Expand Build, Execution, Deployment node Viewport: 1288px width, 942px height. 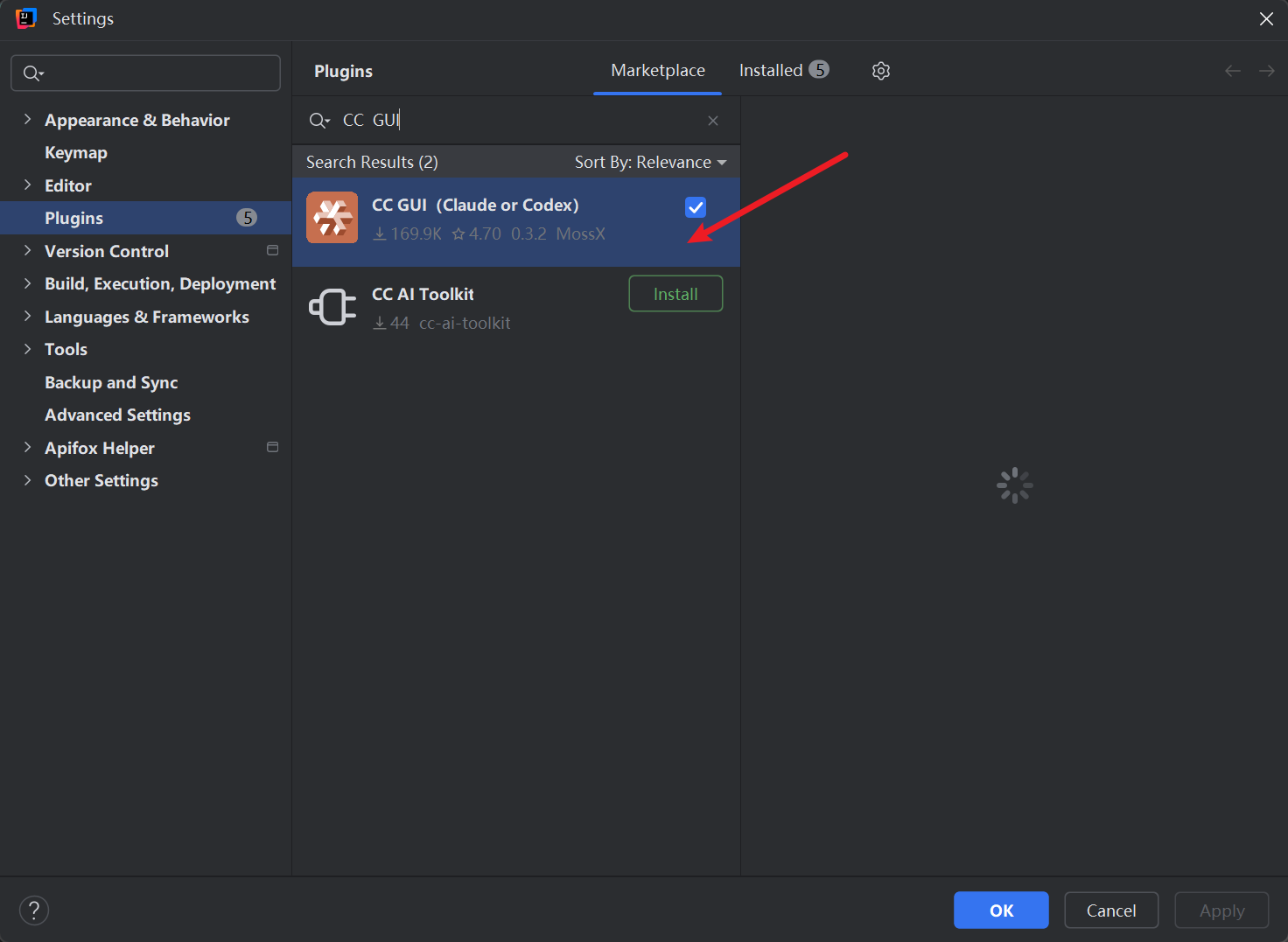click(27, 283)
